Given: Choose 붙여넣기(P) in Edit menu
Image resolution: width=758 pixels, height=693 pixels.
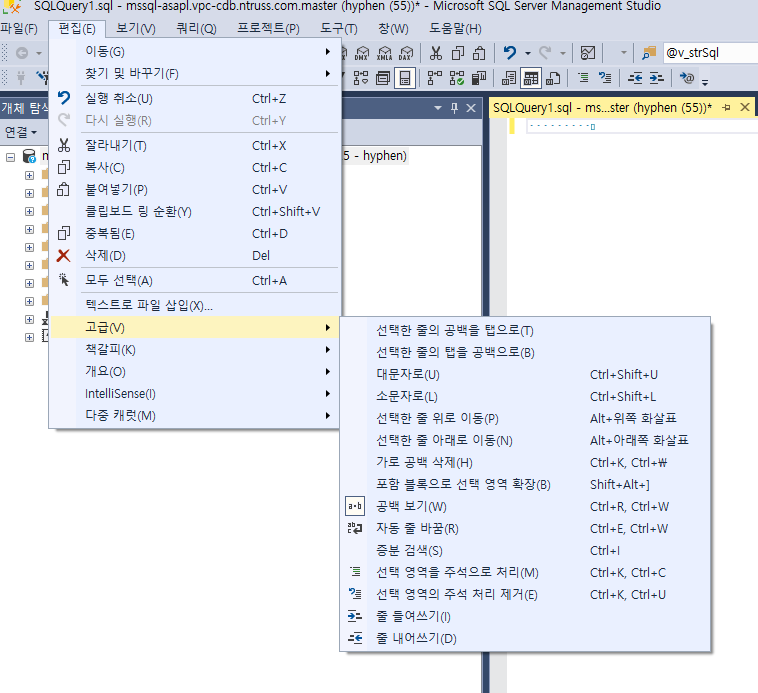Looking at the screenshot, I should pos(195,189).
